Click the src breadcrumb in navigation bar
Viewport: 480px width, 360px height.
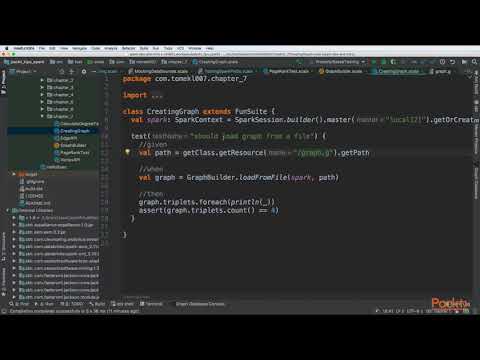point(56,62)
